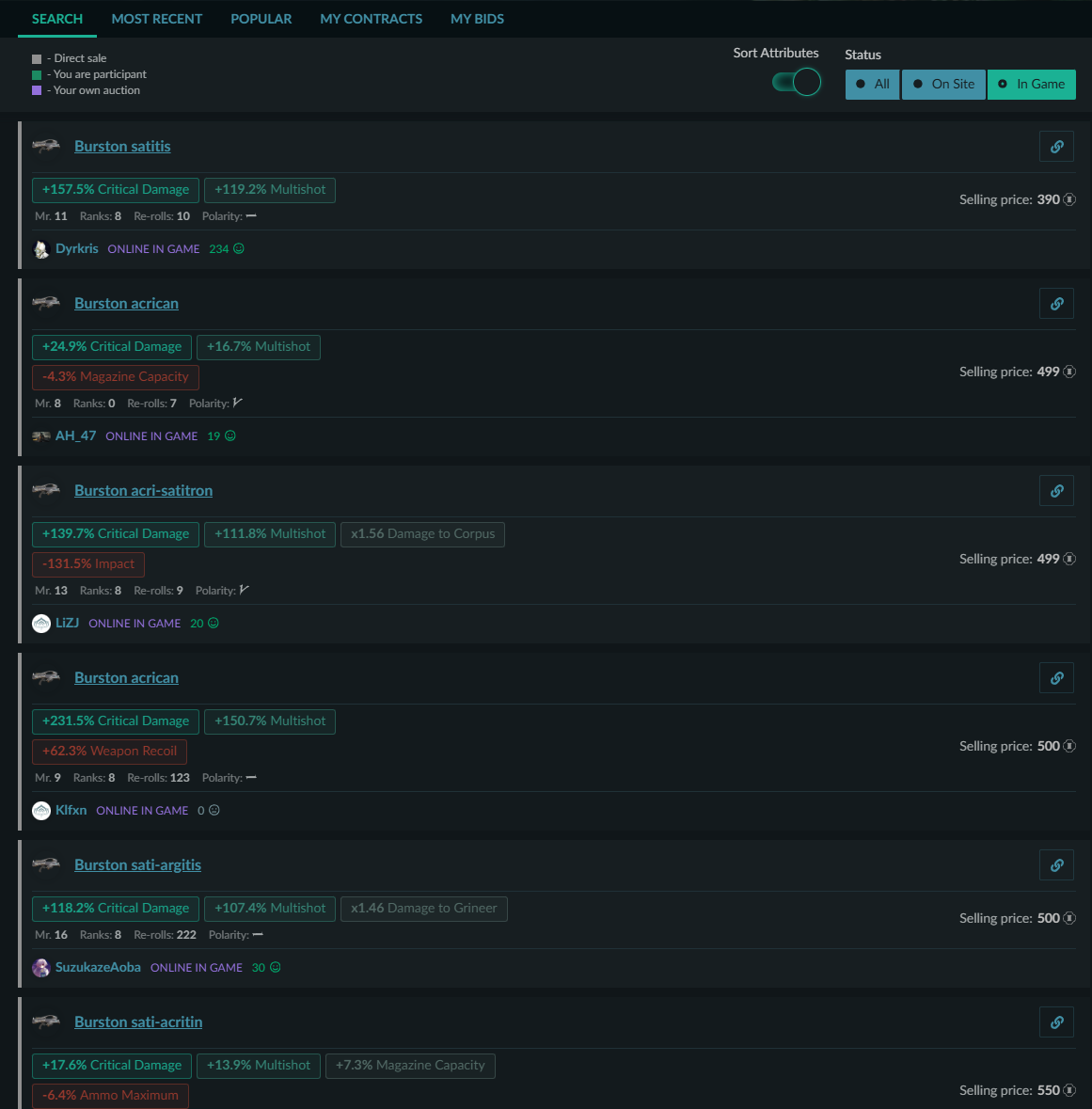
Task: Click platinum icon beside LiZJ's 499 price
Action: click(1069, 559)
